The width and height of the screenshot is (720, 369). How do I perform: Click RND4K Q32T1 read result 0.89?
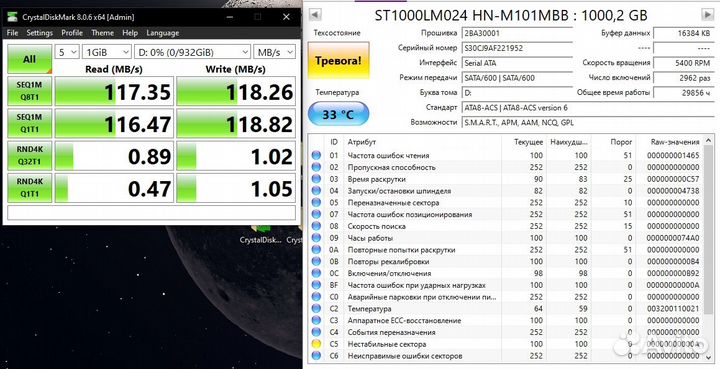pos(114,156)
